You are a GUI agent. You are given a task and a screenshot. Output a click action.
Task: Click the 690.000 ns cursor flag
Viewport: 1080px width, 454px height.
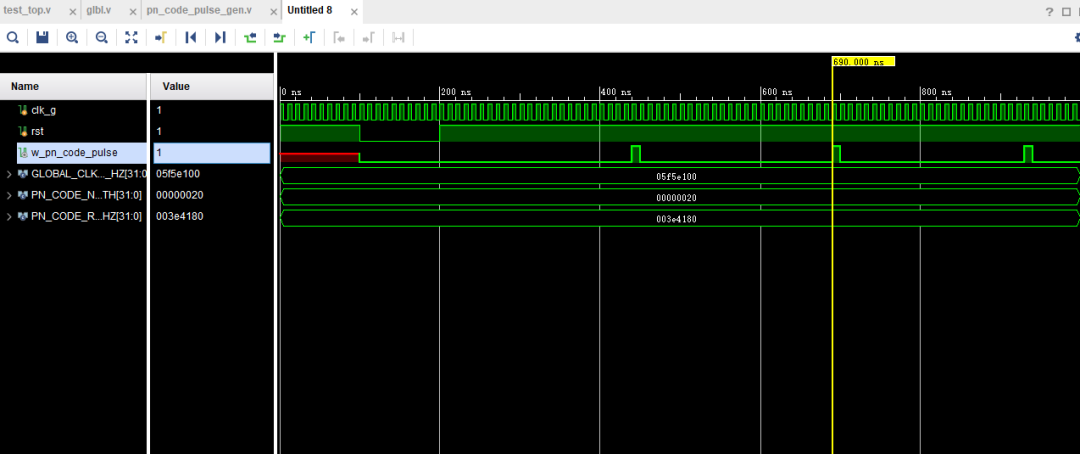863,61
